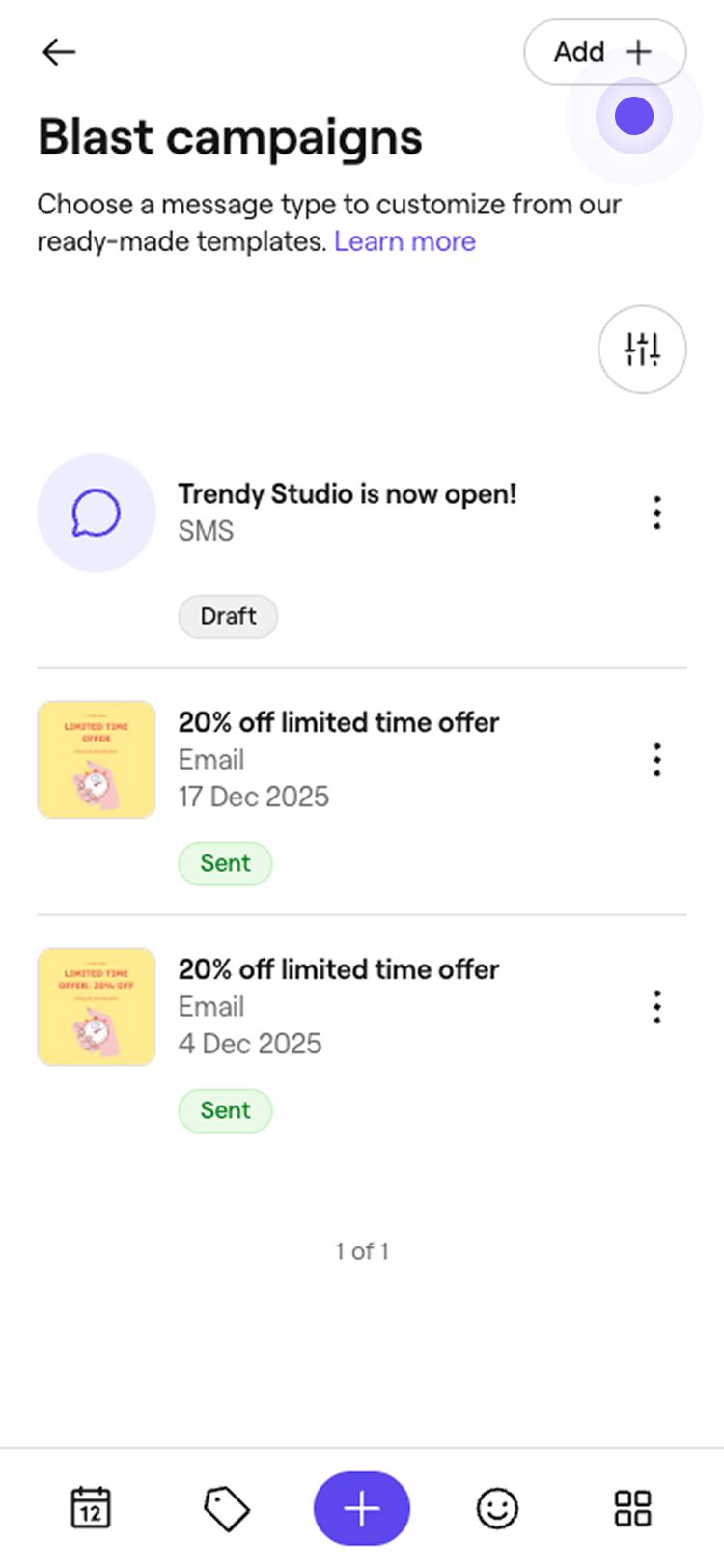Open options menu for Trendy Studio SMS draft
The width and height of the screenshot is (724, 1568).
click(x=657, y=513)
